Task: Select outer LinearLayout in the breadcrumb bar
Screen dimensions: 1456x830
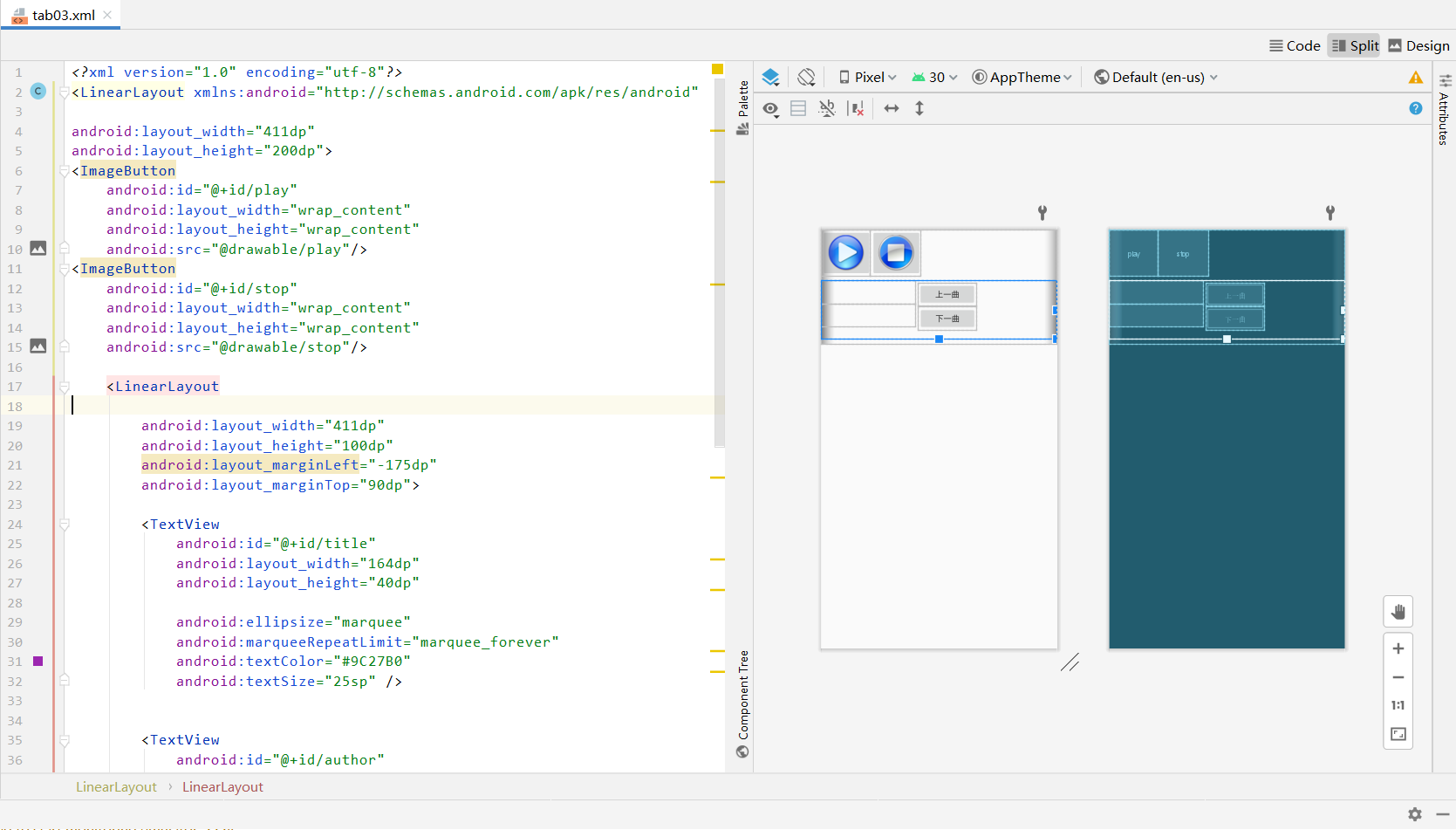Action: [116, 786]
